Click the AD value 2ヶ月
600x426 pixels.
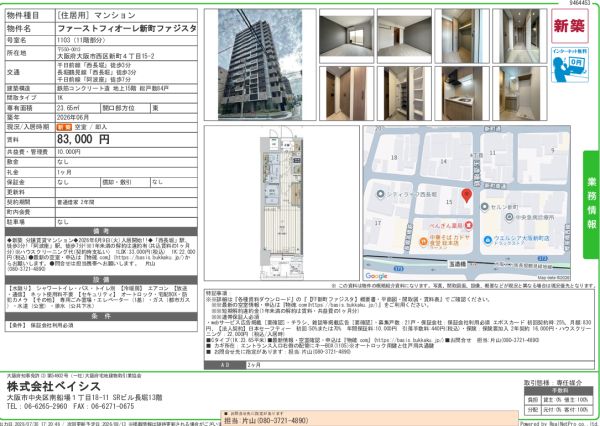pyautogui.click(x=254, y=365)
